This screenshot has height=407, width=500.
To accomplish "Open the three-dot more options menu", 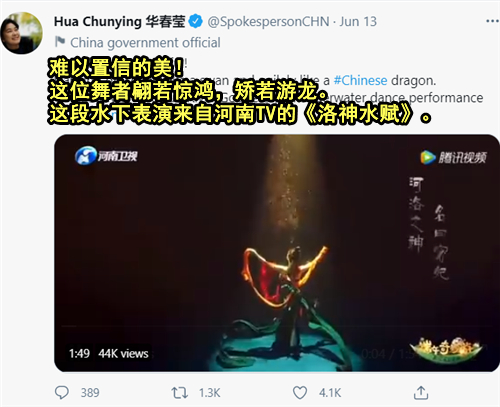I will pos(492,21).
